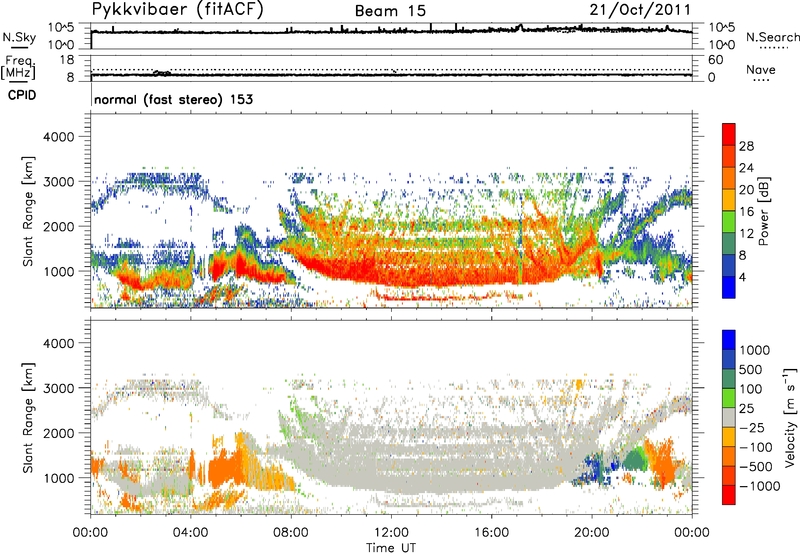Click the 4000 tick on the velocity panel axis
Image resolution: width=800 pixels, height=554 pixels.
tap(58, 343)
